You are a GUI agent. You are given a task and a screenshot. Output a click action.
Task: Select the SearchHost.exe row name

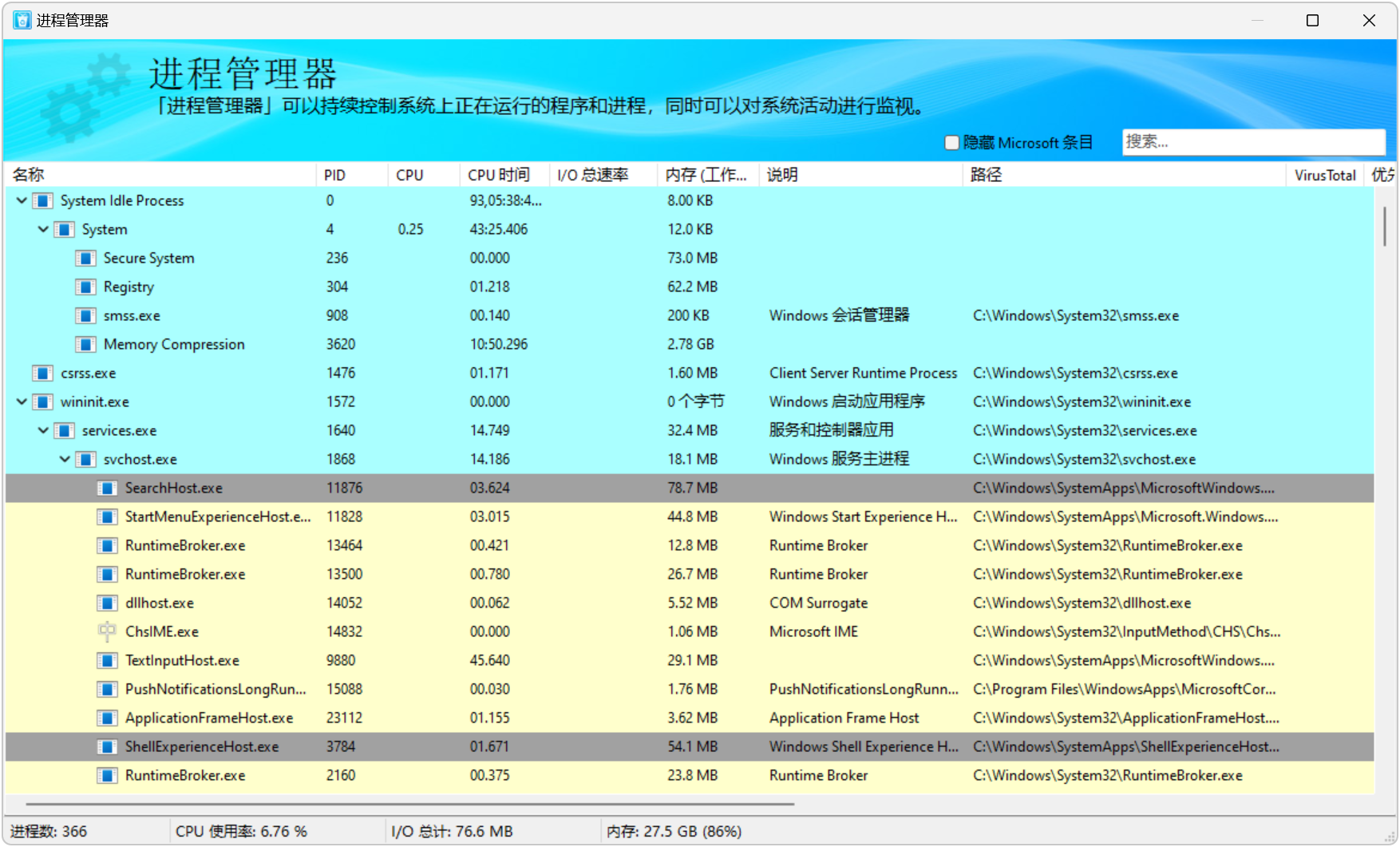(x=174, y=488)
